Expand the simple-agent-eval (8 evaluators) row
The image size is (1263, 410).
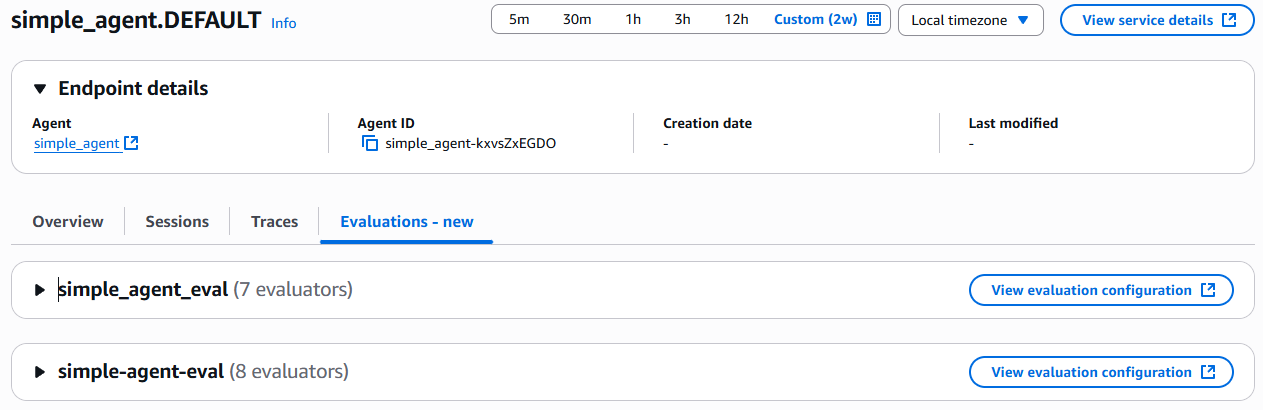pyautogui.click(x=40, y=372)
